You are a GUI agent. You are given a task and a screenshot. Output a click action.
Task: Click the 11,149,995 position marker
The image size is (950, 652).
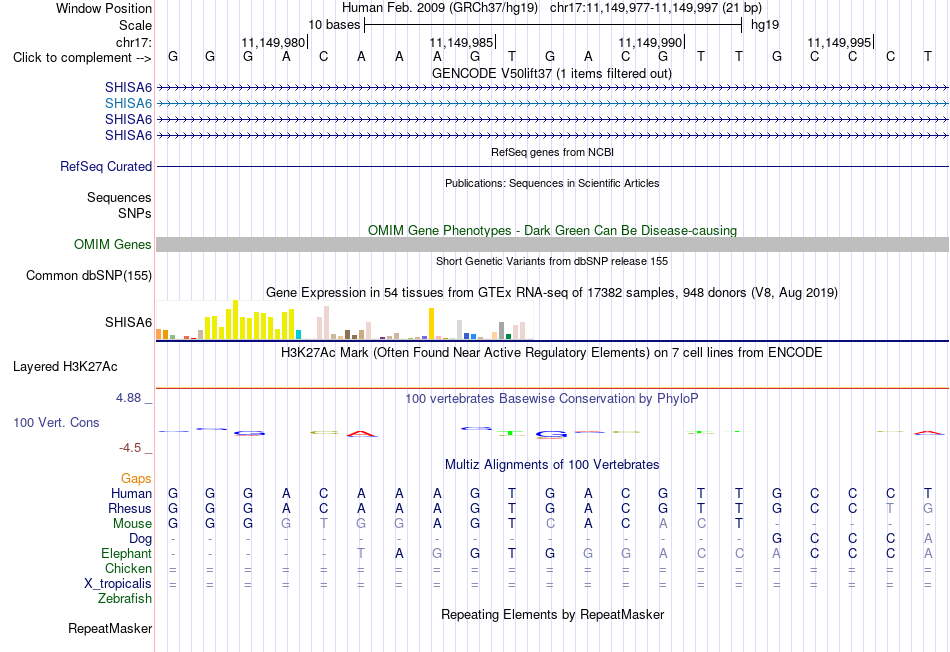pos(840,42)
